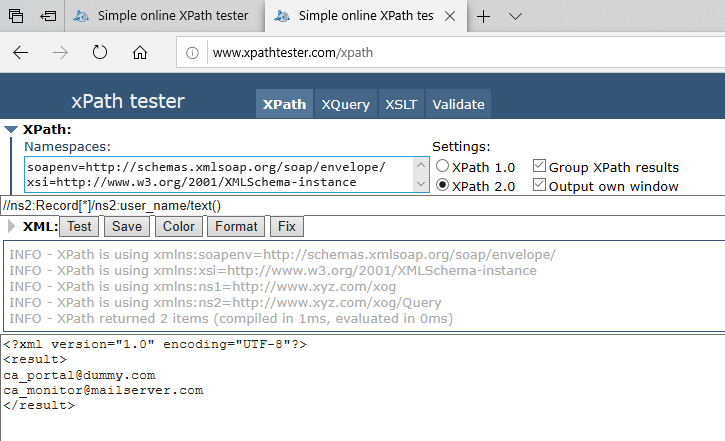Open a new tab with plus icon
The width and height of the screenshot is (725, 441).
pyautogui.click(x=483, y=17)
